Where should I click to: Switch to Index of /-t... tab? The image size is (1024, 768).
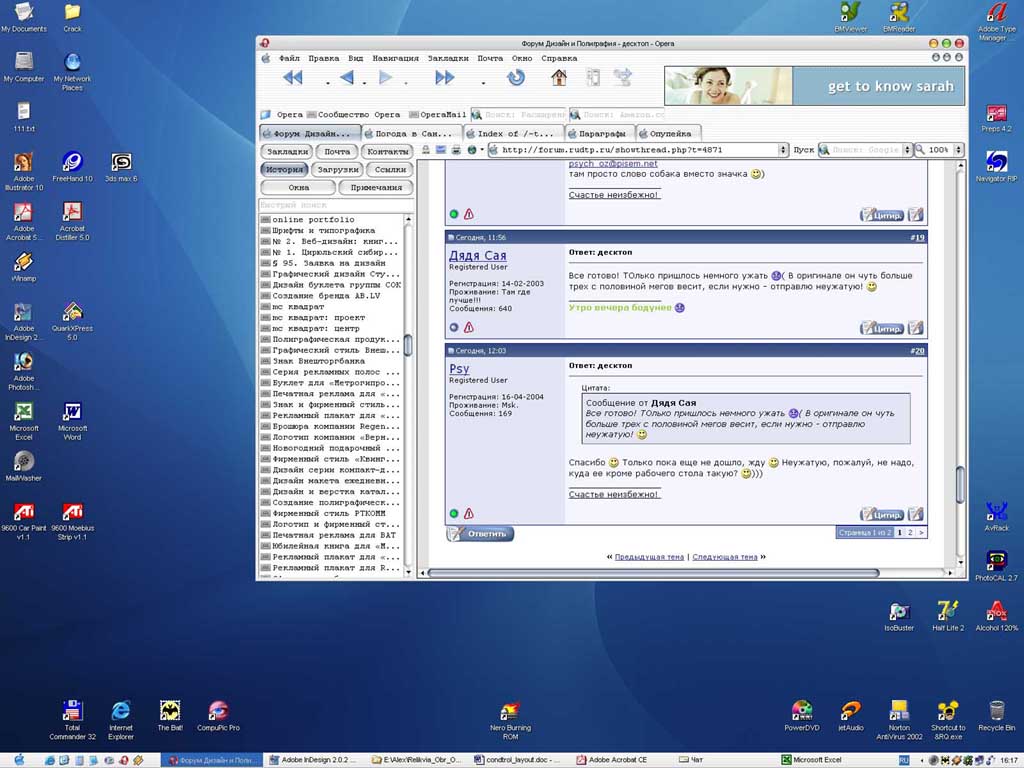point(515,133)
